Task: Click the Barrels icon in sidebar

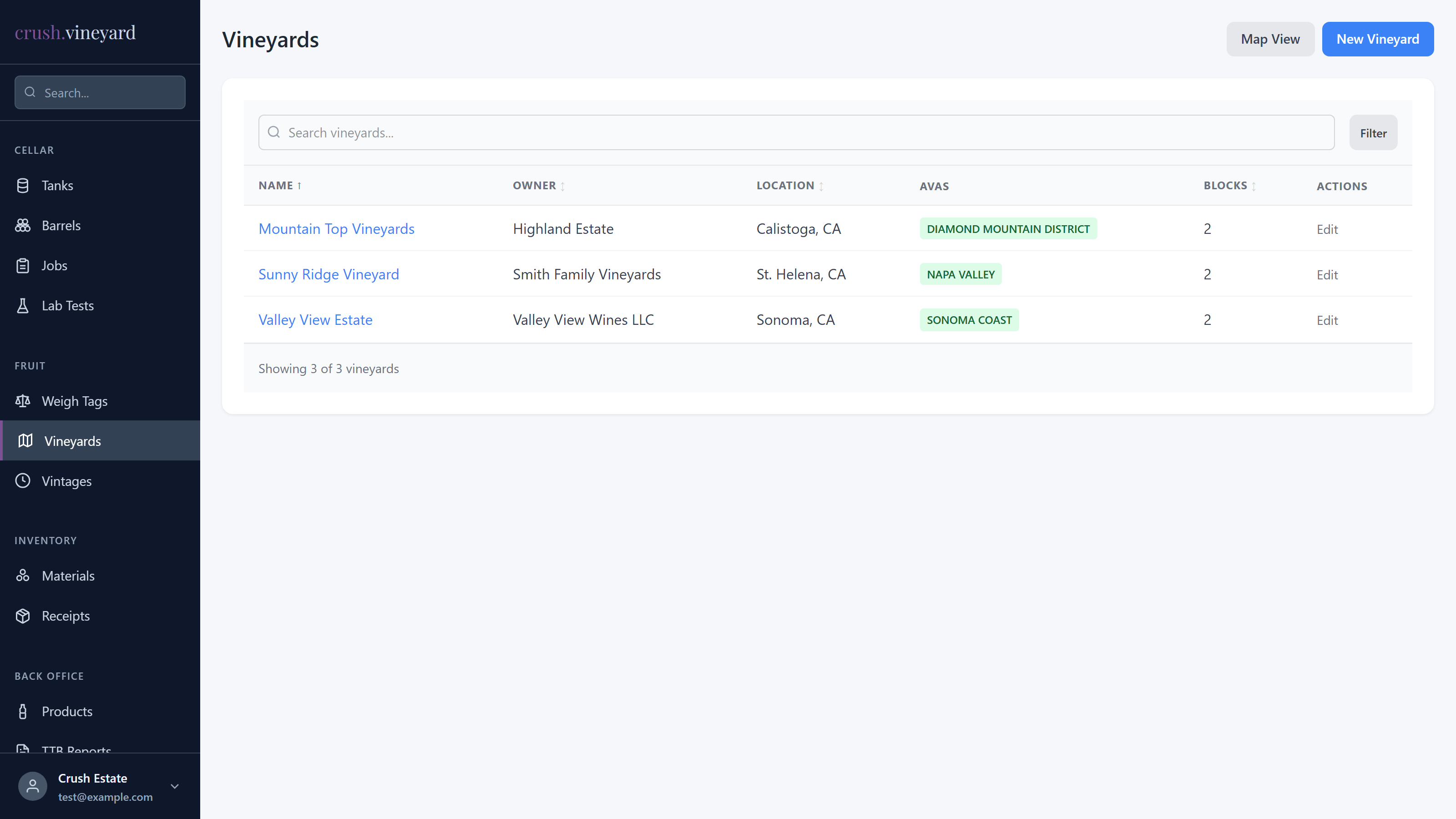Action: [23, 226]
